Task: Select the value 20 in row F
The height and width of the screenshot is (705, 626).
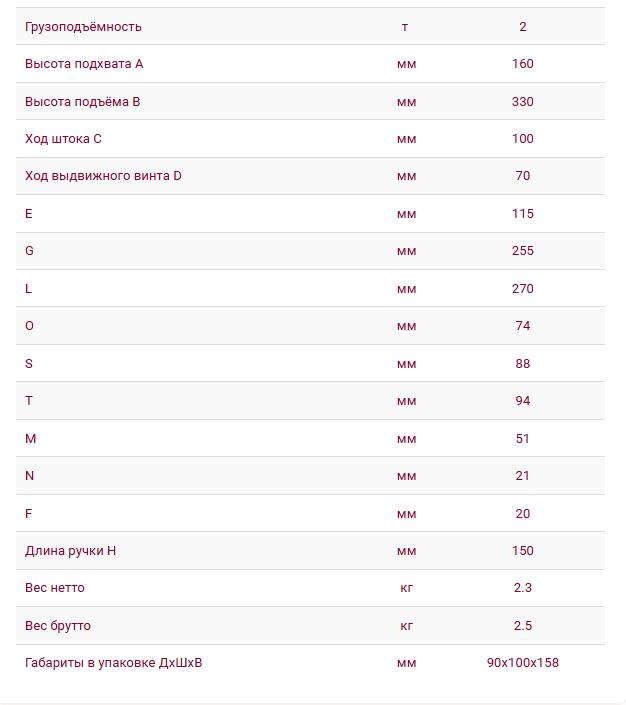Action: tap(523, 513)
